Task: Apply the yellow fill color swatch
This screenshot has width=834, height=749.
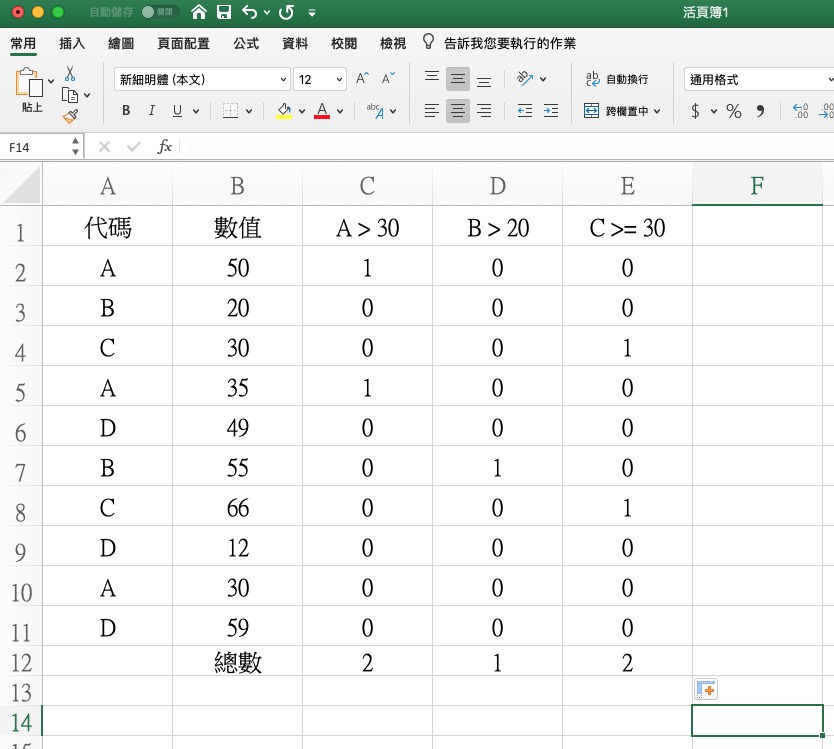Action: (x=284, y=112)
